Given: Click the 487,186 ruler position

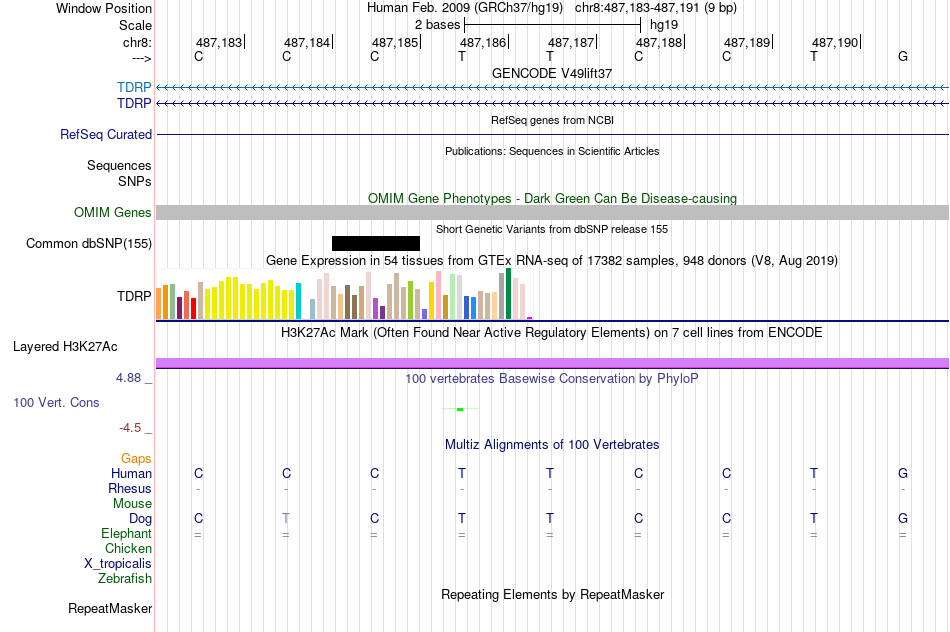Looking at the screenshot, I should pyautogui.click(x=483, y=42).
